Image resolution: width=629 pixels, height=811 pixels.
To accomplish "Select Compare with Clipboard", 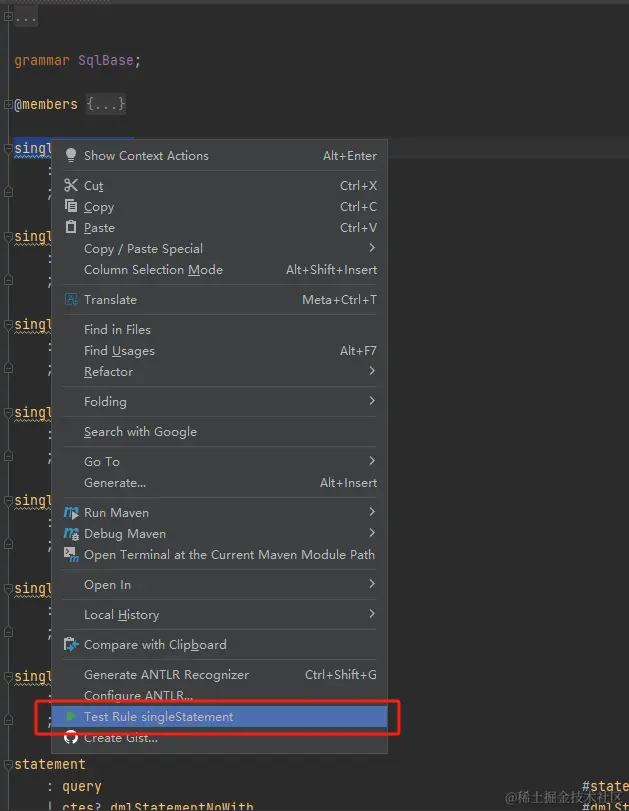I will (220, 644).
